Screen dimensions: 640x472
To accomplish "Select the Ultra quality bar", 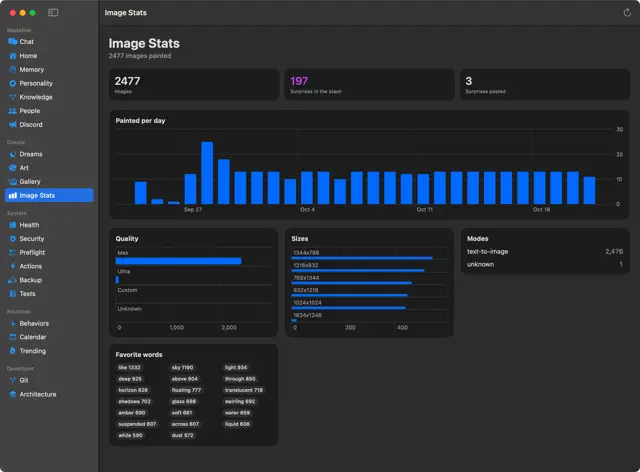I will [x=117, y=280].
